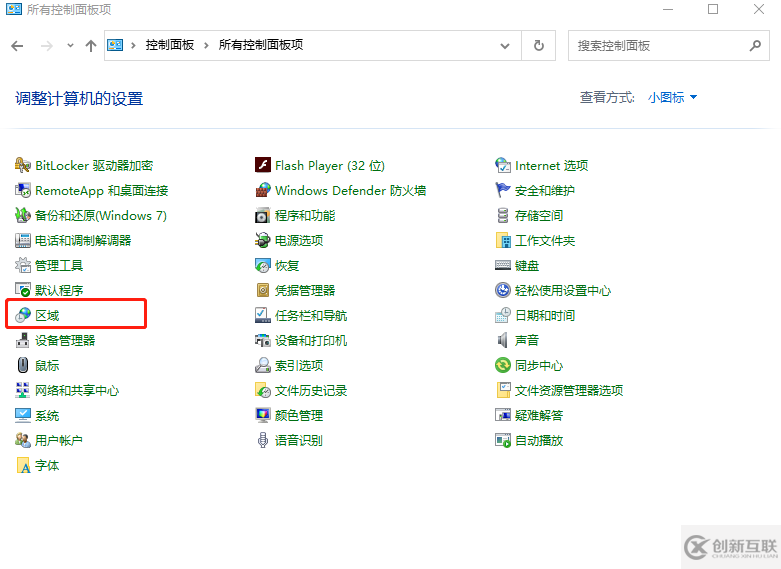Screen dimensions: 781x569
Task: Click the 安全和维护 flag icon
Action: click(503, 190)
